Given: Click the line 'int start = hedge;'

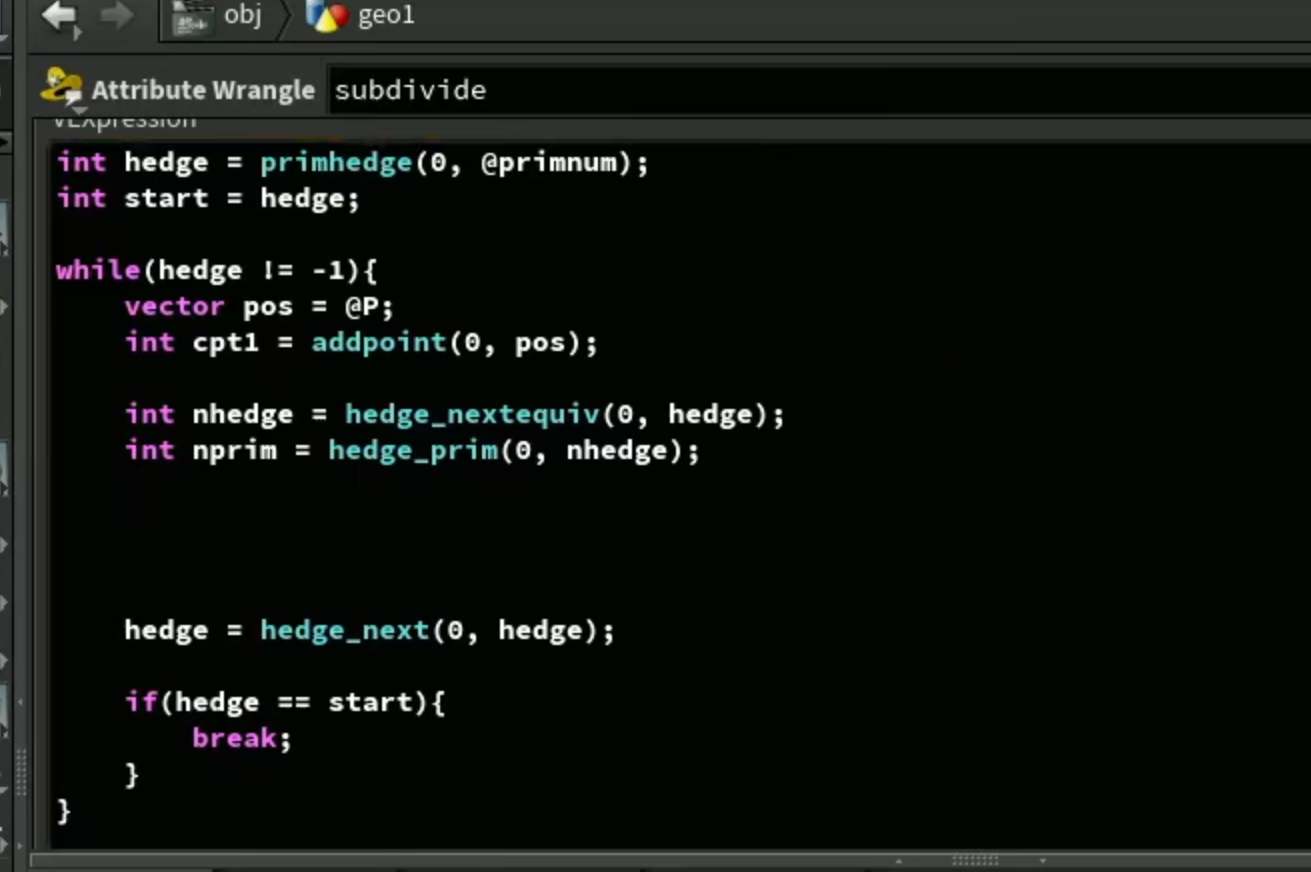Looking at the screenshot, I should coord(208,198).
